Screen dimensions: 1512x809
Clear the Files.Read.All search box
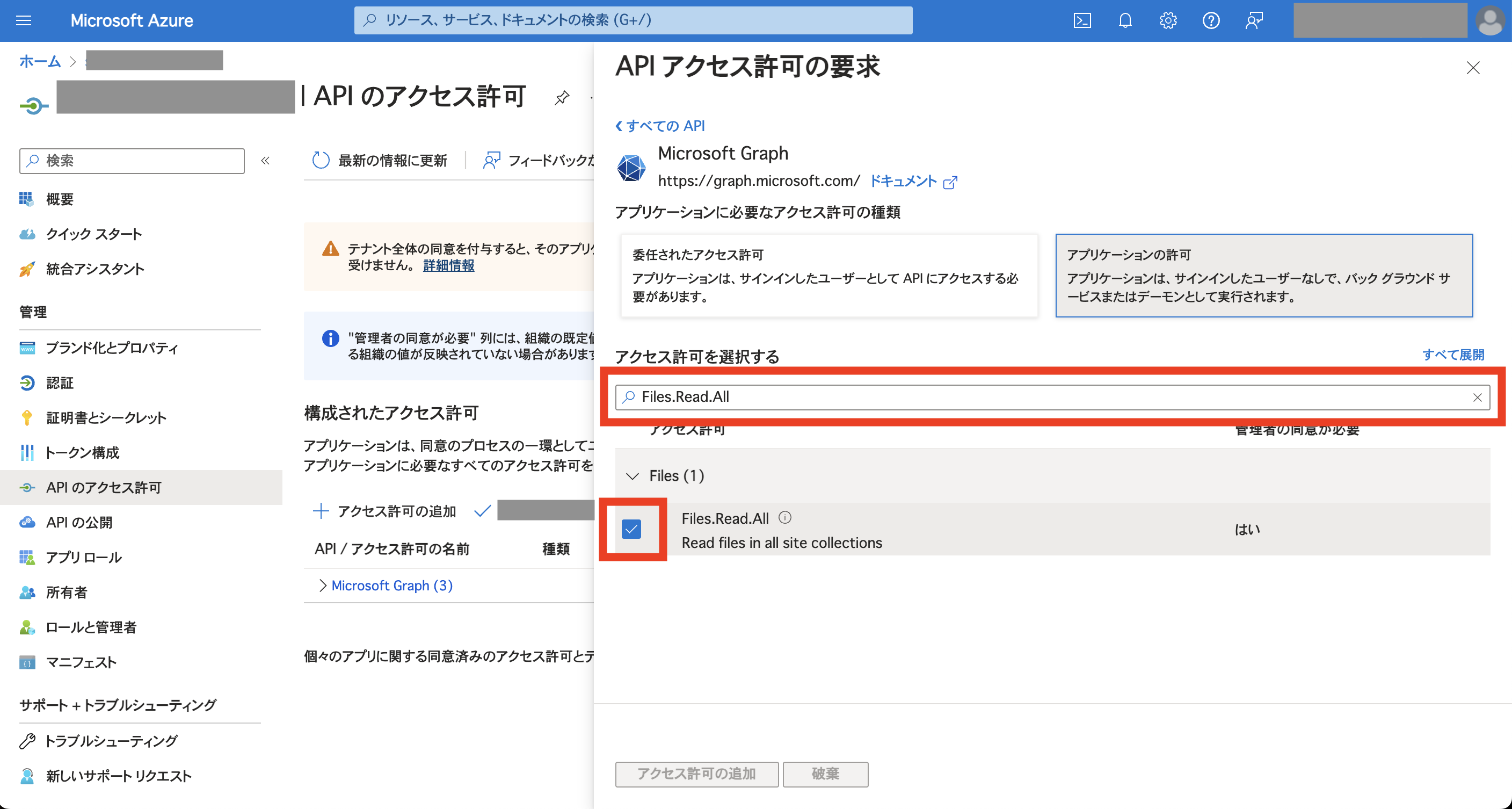[1478, 398]
